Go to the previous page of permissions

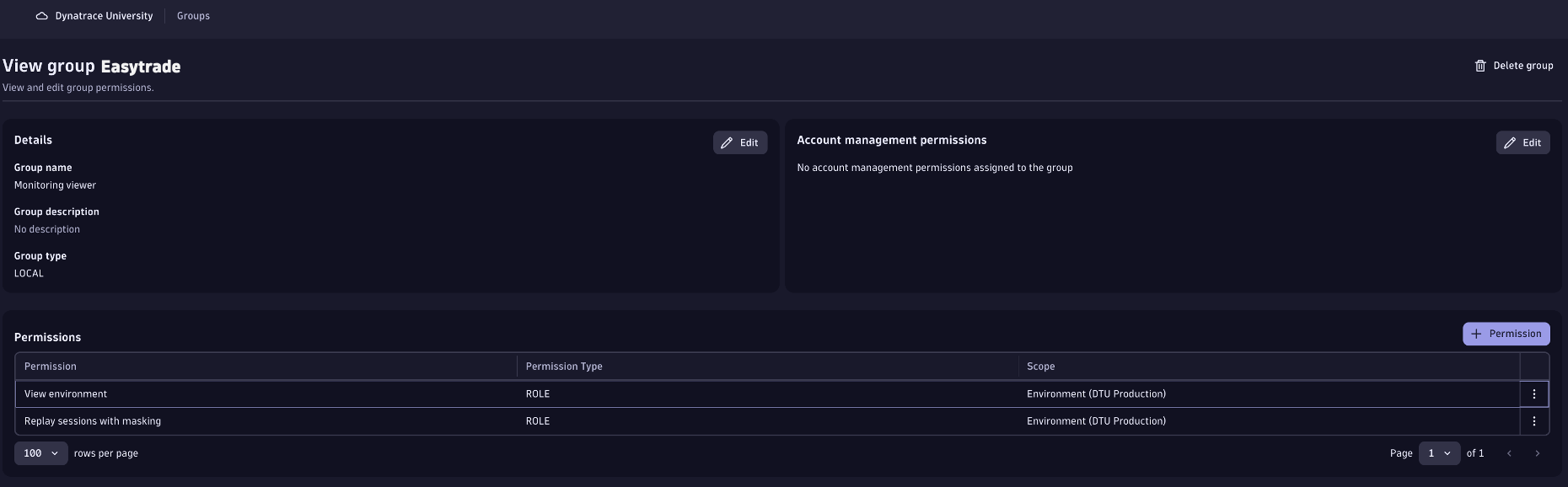[x=1509, y=453]
